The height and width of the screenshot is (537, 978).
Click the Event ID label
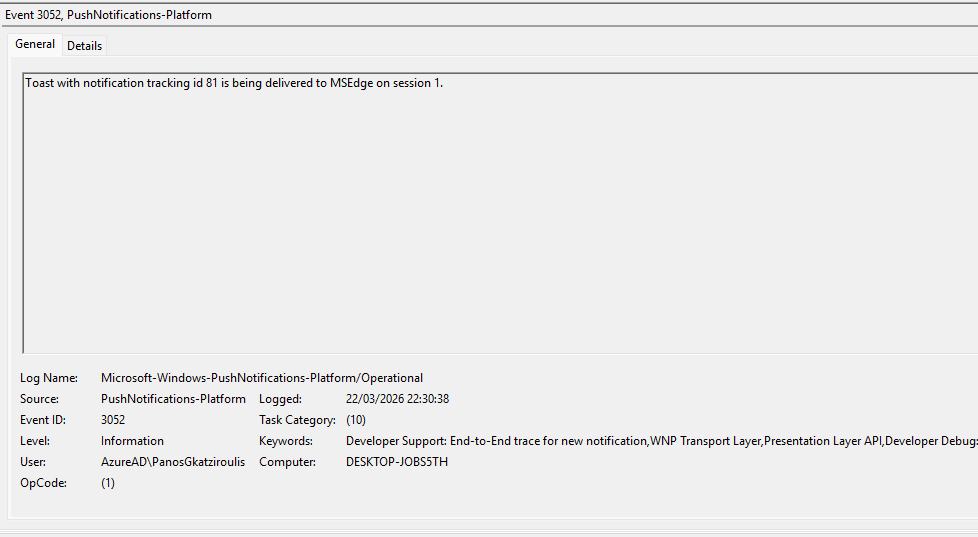43,420
